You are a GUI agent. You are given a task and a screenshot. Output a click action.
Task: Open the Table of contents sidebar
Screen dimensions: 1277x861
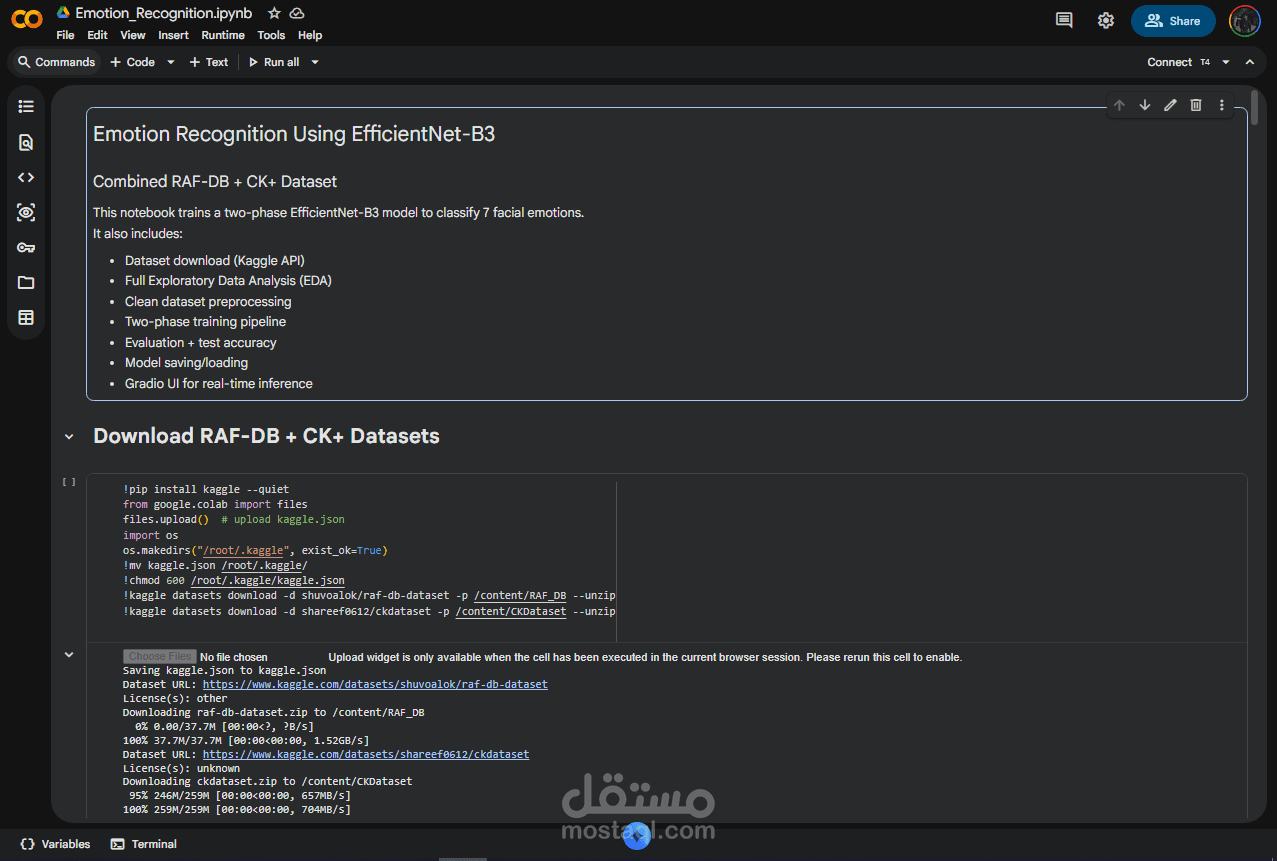[x=26, y=106]
